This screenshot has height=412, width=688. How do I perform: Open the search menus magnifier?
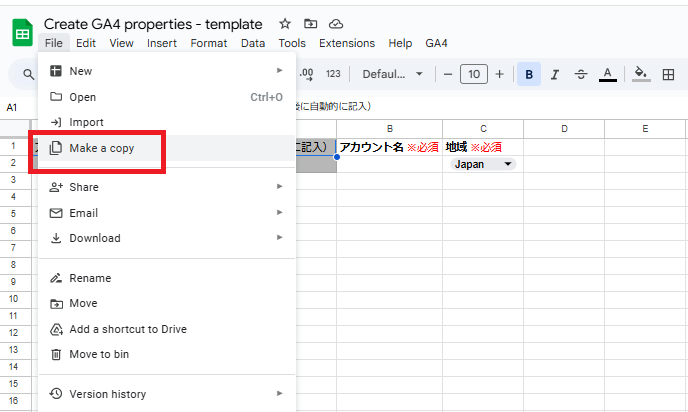pos(28,74)
